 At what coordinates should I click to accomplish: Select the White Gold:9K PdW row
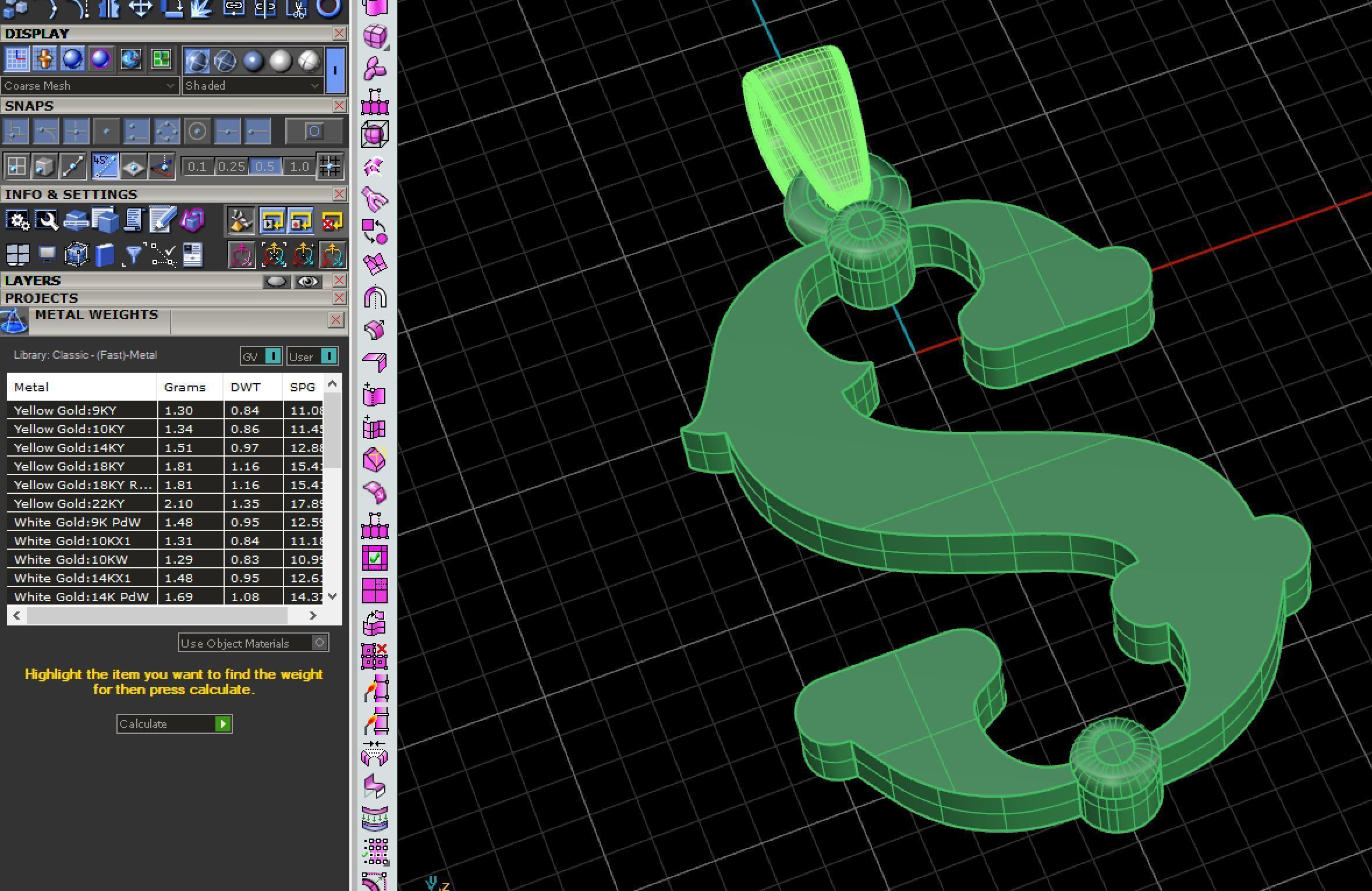165,522
